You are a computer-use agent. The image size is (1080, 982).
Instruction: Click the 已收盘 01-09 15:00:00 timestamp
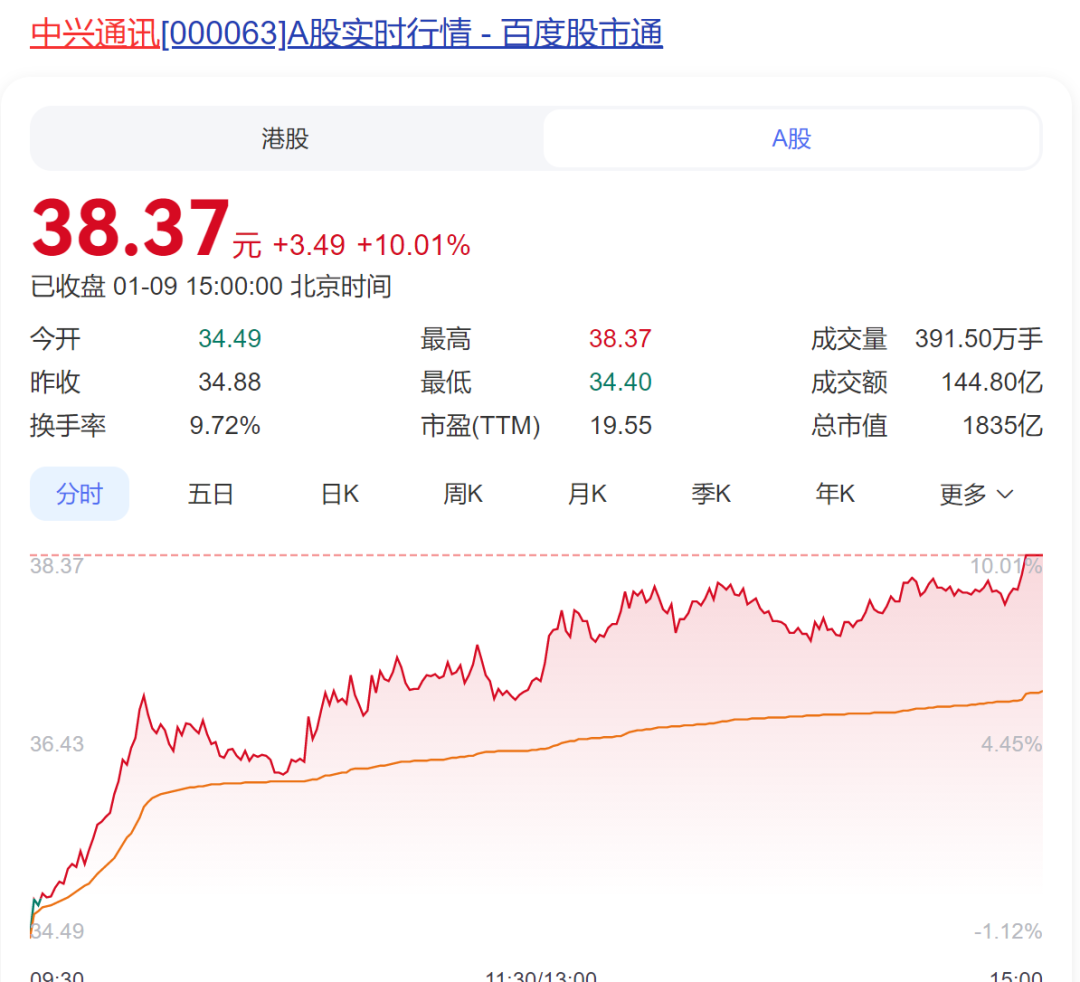[211, 286]
